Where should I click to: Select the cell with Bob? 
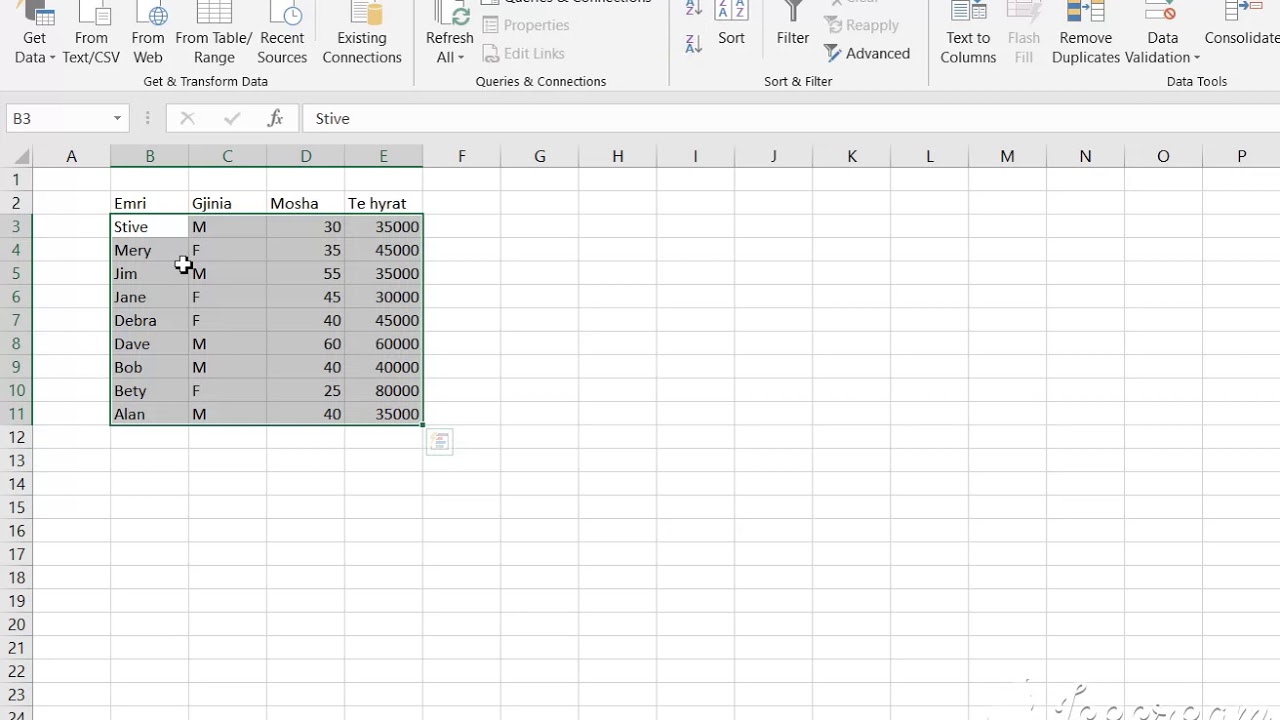tap(149, 367)
